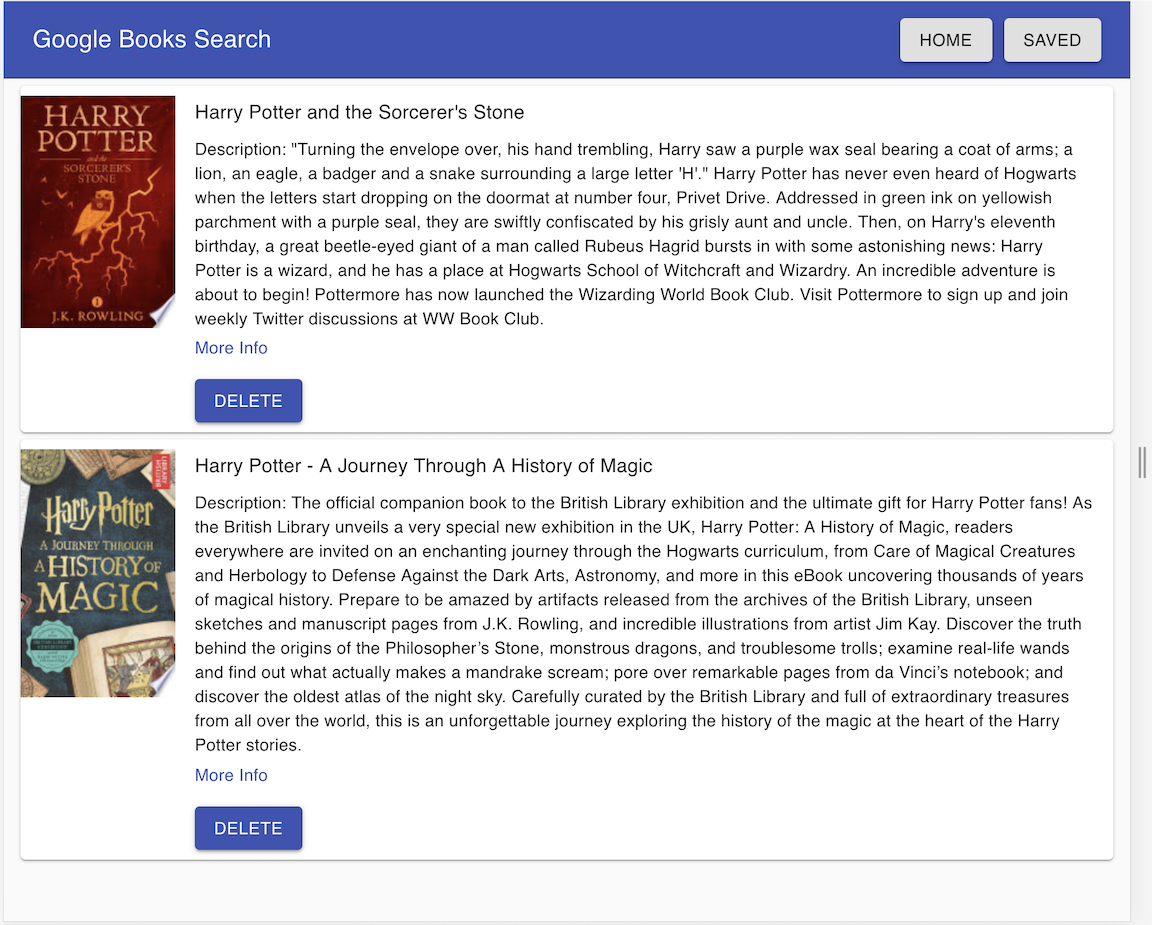Click the page-curl corner on Sorcerer's Stone cover
Image resolution: width=1152 pixels, height=925 pixels.
coord(162,313)
